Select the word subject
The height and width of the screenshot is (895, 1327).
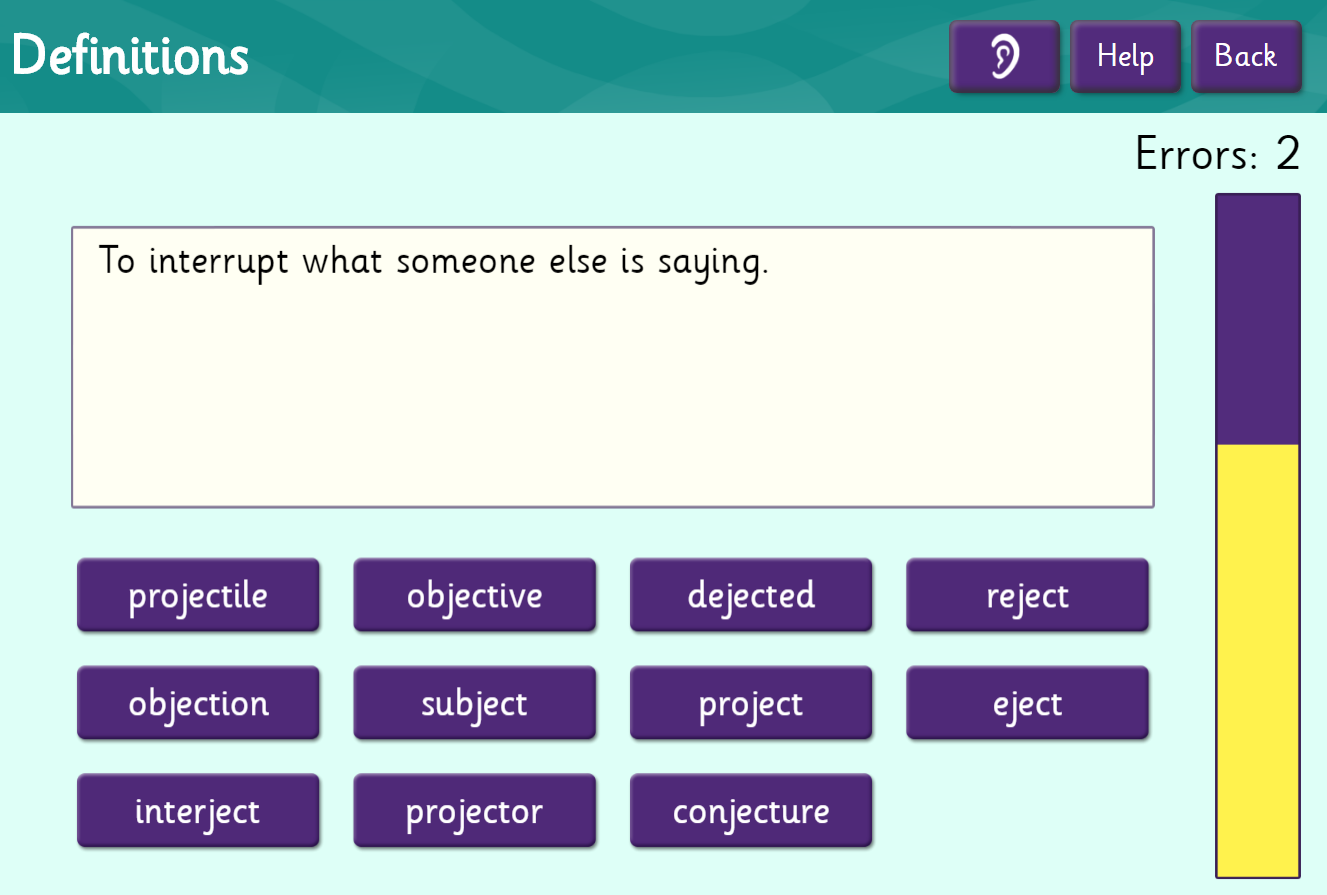(x=474, y=703)
